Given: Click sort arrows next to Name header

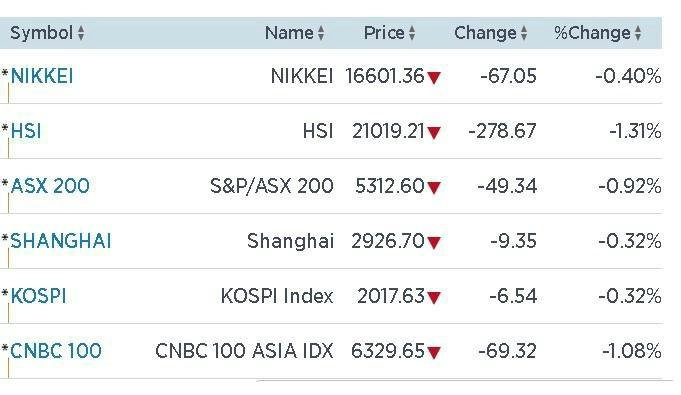Looking at the screenshot, I should tap(321, 33).
